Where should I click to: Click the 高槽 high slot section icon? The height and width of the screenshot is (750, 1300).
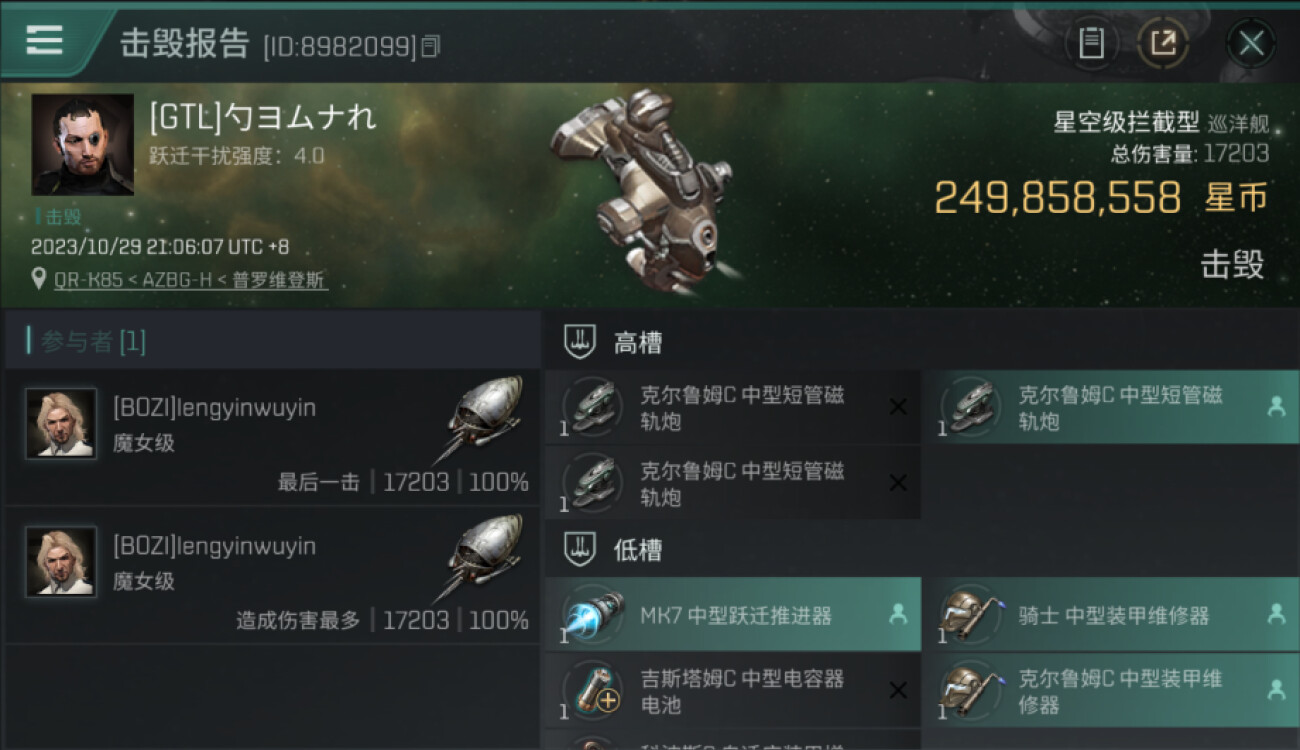[580, 343]
